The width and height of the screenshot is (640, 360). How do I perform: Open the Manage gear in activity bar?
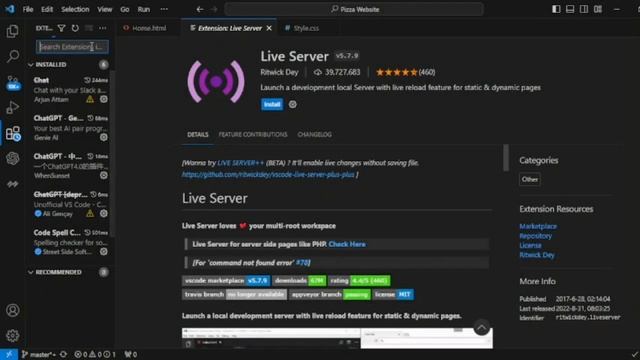pos(13,336)
